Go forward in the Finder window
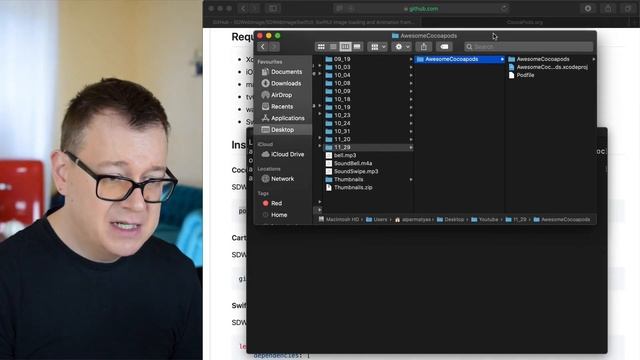The height and width of the screenshot is (360, 640). click(274, 47)
